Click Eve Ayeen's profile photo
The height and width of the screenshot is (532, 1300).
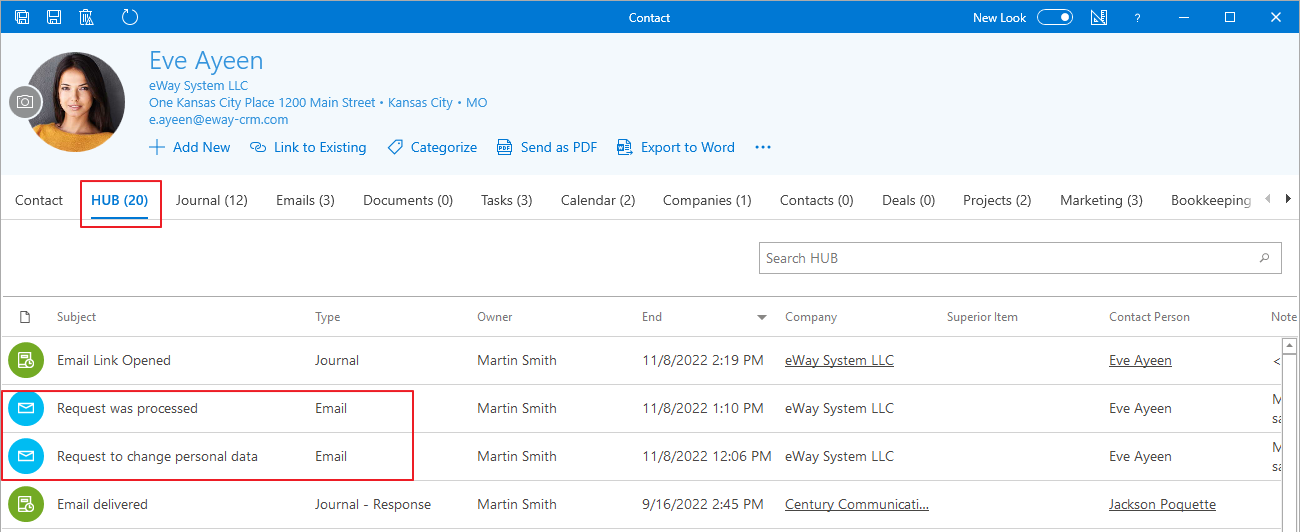tap(77, 101)
